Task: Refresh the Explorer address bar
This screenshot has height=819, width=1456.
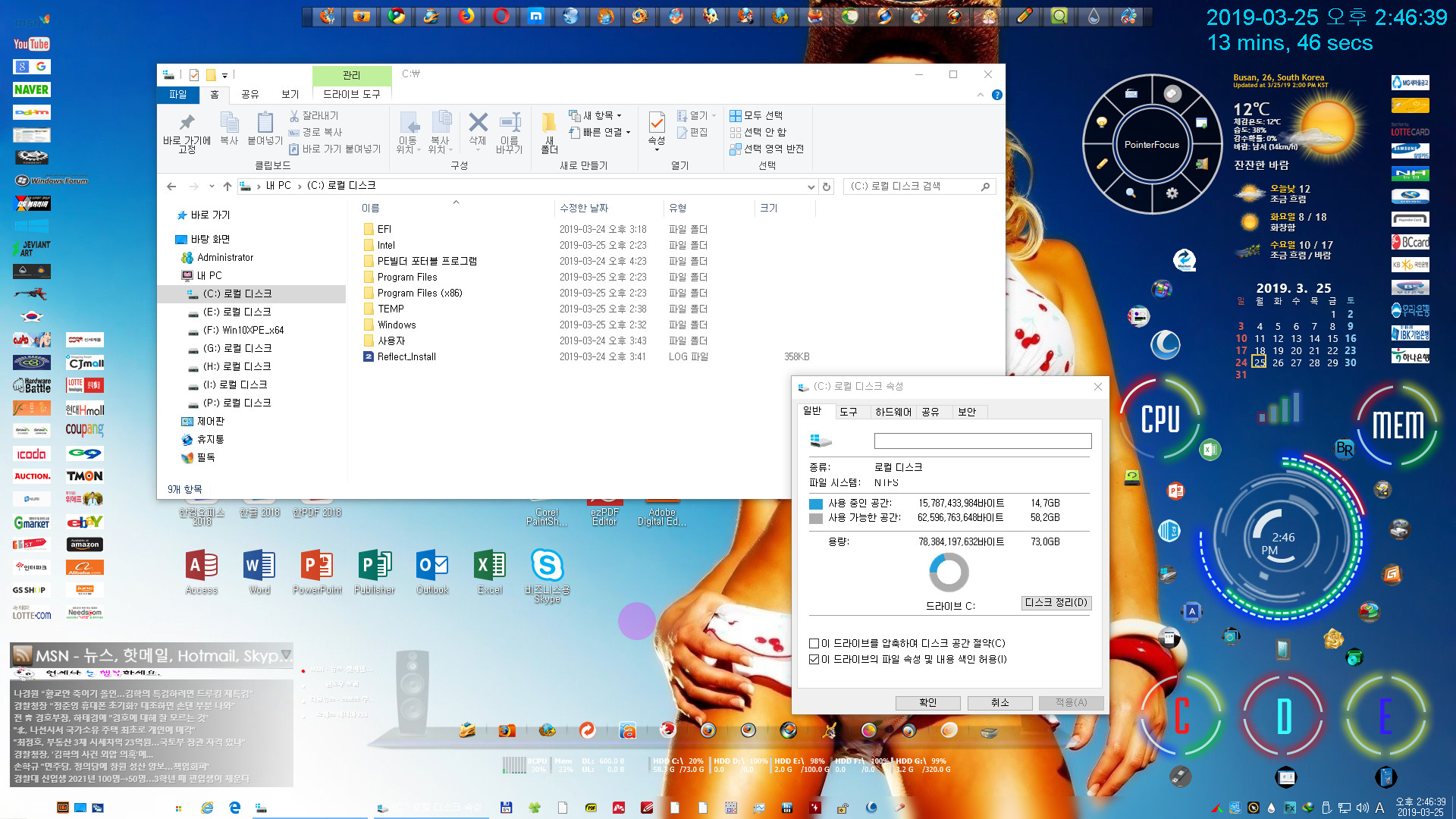Action: pos(827,187)
